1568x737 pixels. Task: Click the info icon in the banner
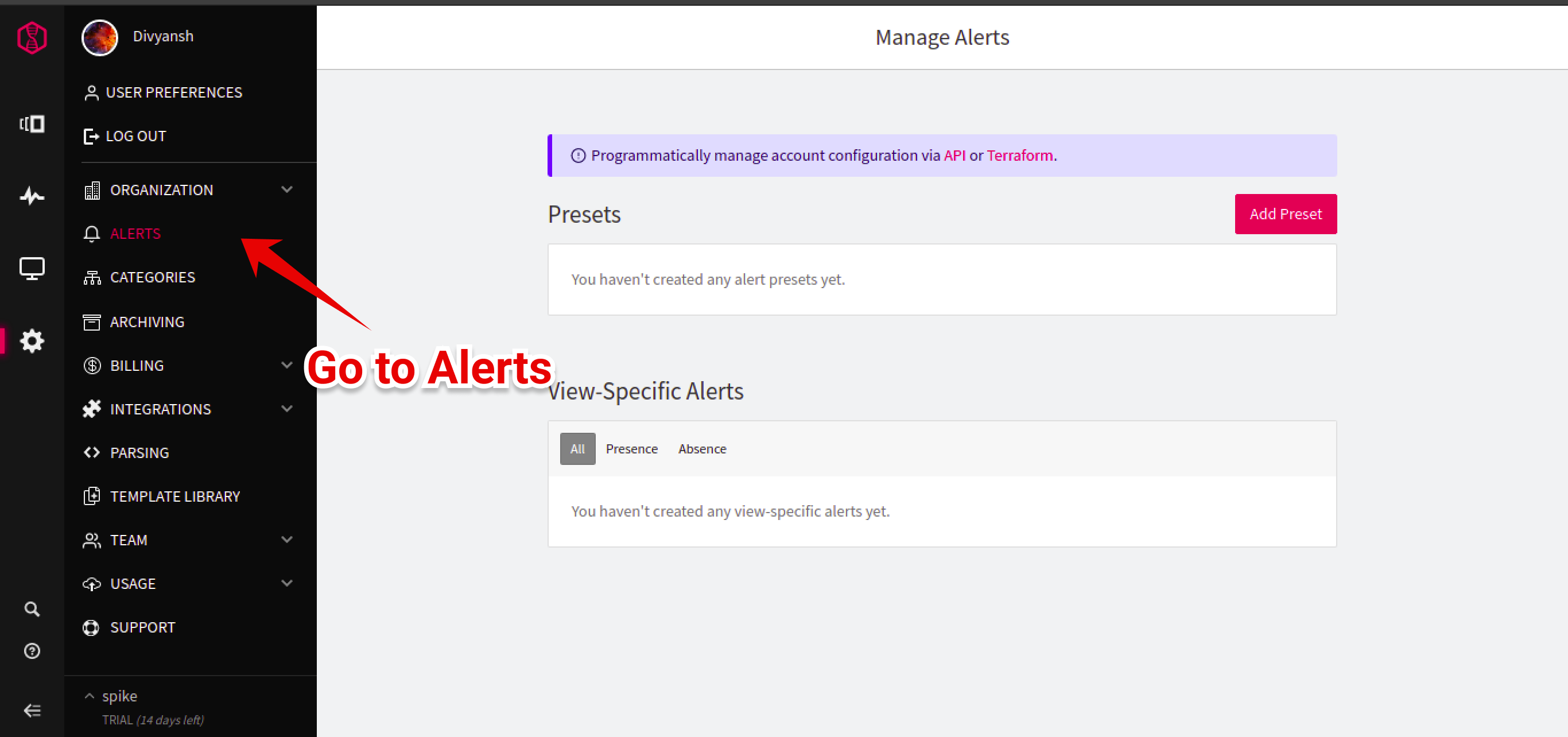pos(577,156)
